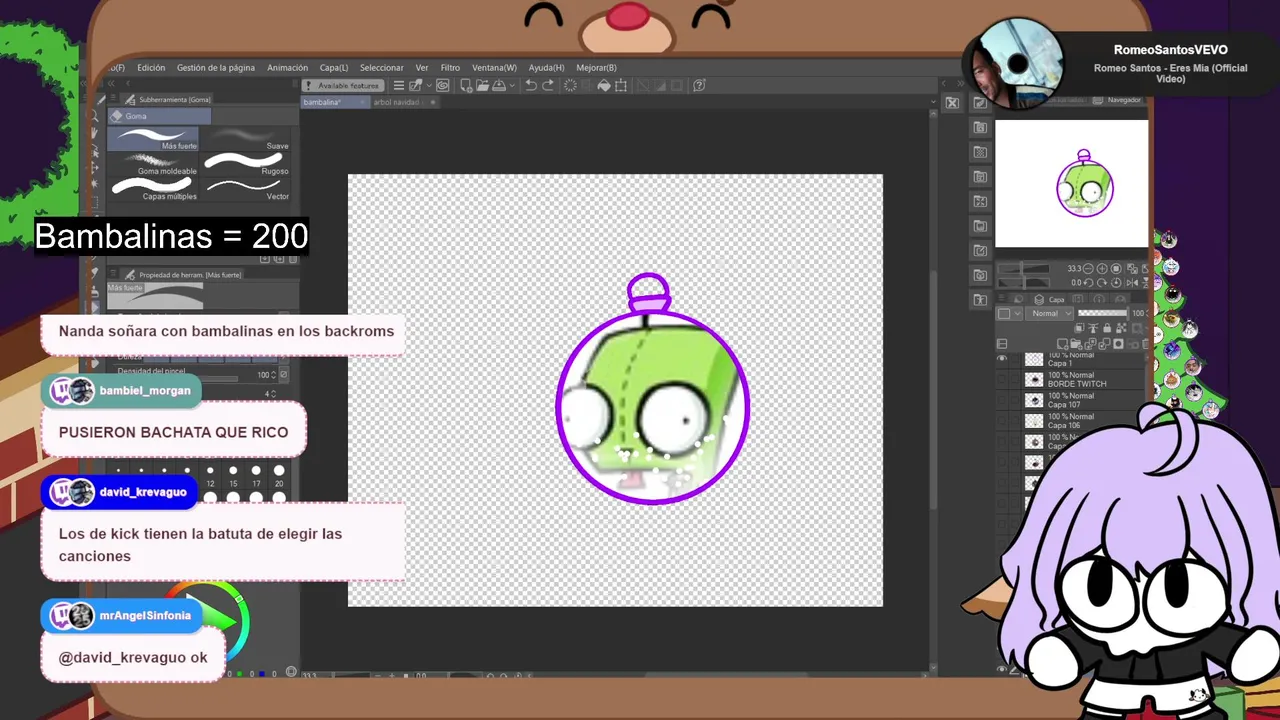This screenshot has width=1280, height=720.
Task: Open the Edición menu
Action: tap(151, 68)
